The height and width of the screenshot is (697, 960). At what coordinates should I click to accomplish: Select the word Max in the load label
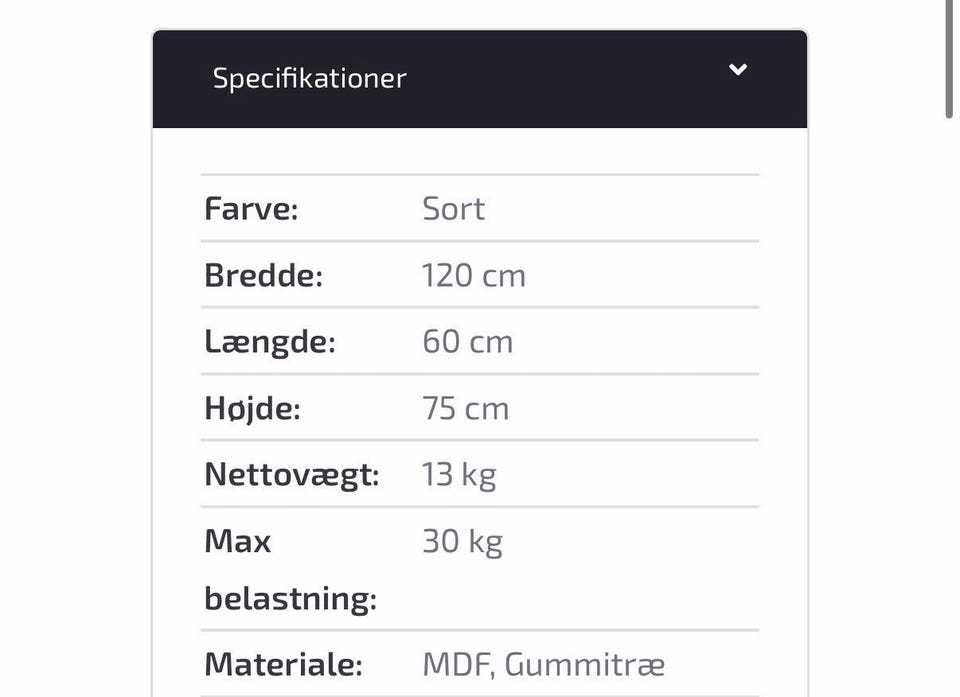coord(237,542)
